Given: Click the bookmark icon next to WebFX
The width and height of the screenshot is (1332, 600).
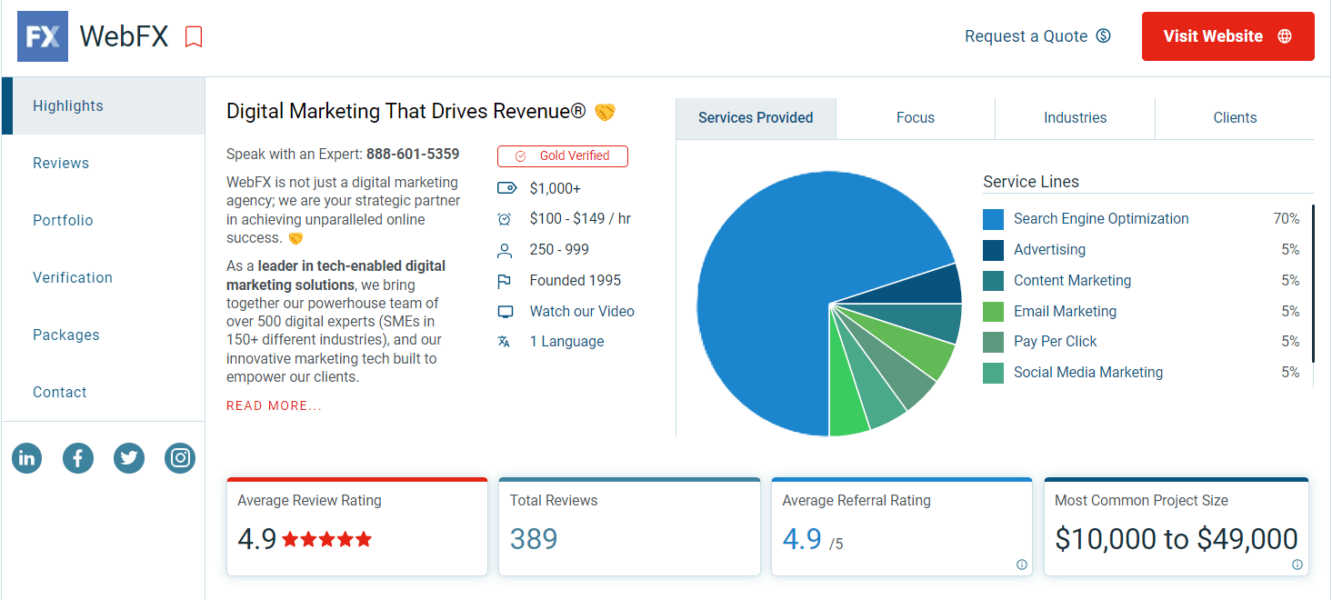Looking at the screenshot, I should (193, 35).
